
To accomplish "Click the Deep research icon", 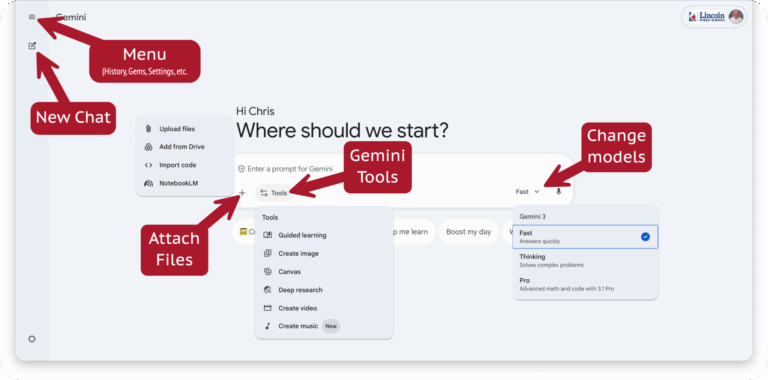I will (x=267, y=290).
